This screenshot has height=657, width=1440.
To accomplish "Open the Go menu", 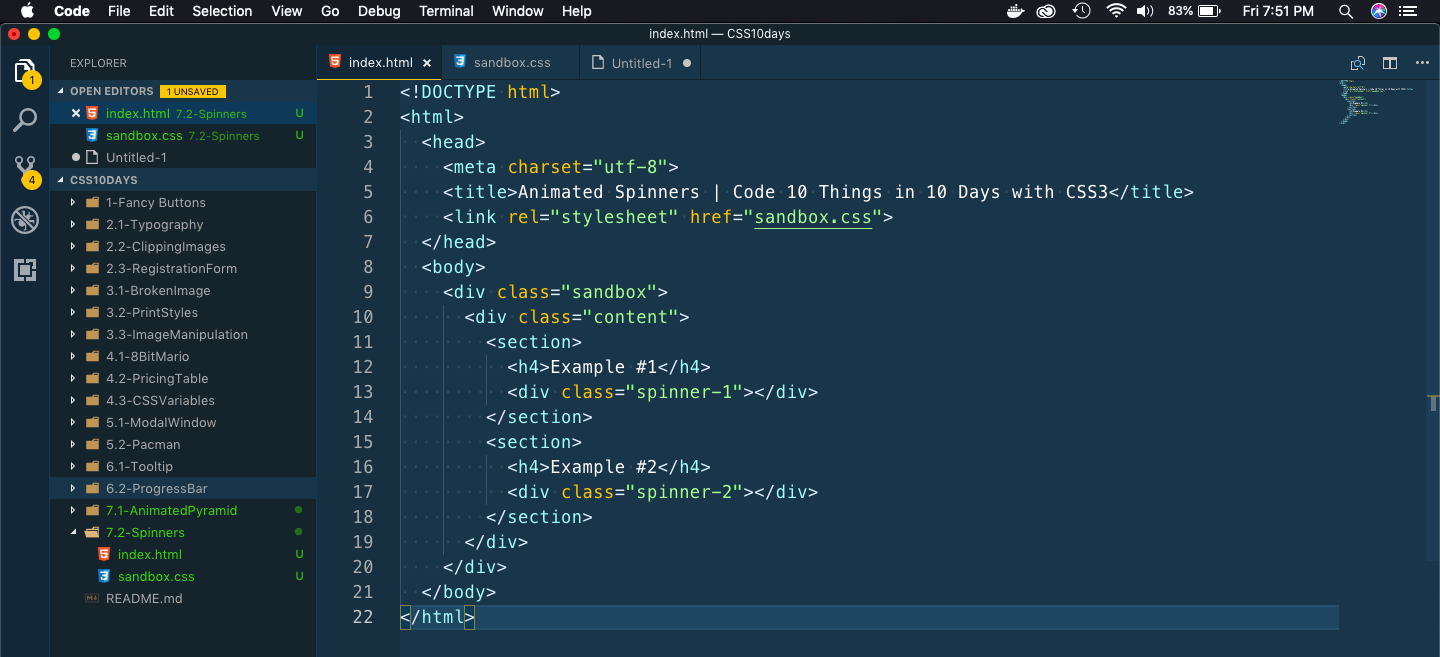I will tap(330, 11).
